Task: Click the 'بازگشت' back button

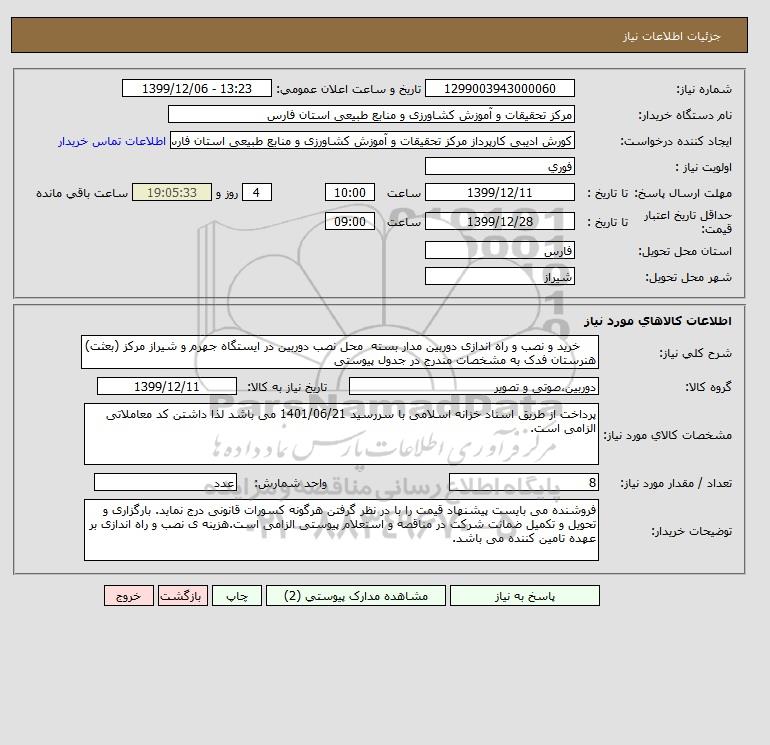Action: (x=183, y=596)
